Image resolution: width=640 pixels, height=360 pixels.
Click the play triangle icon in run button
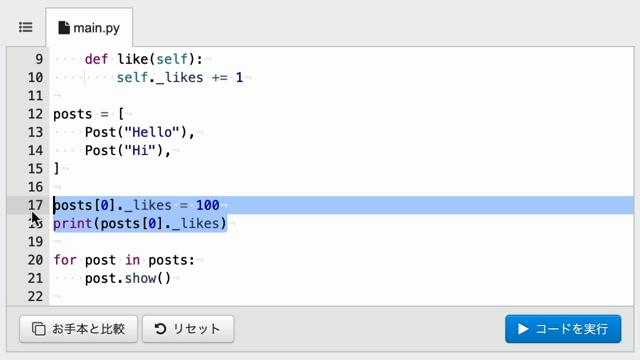coord(522,329)
